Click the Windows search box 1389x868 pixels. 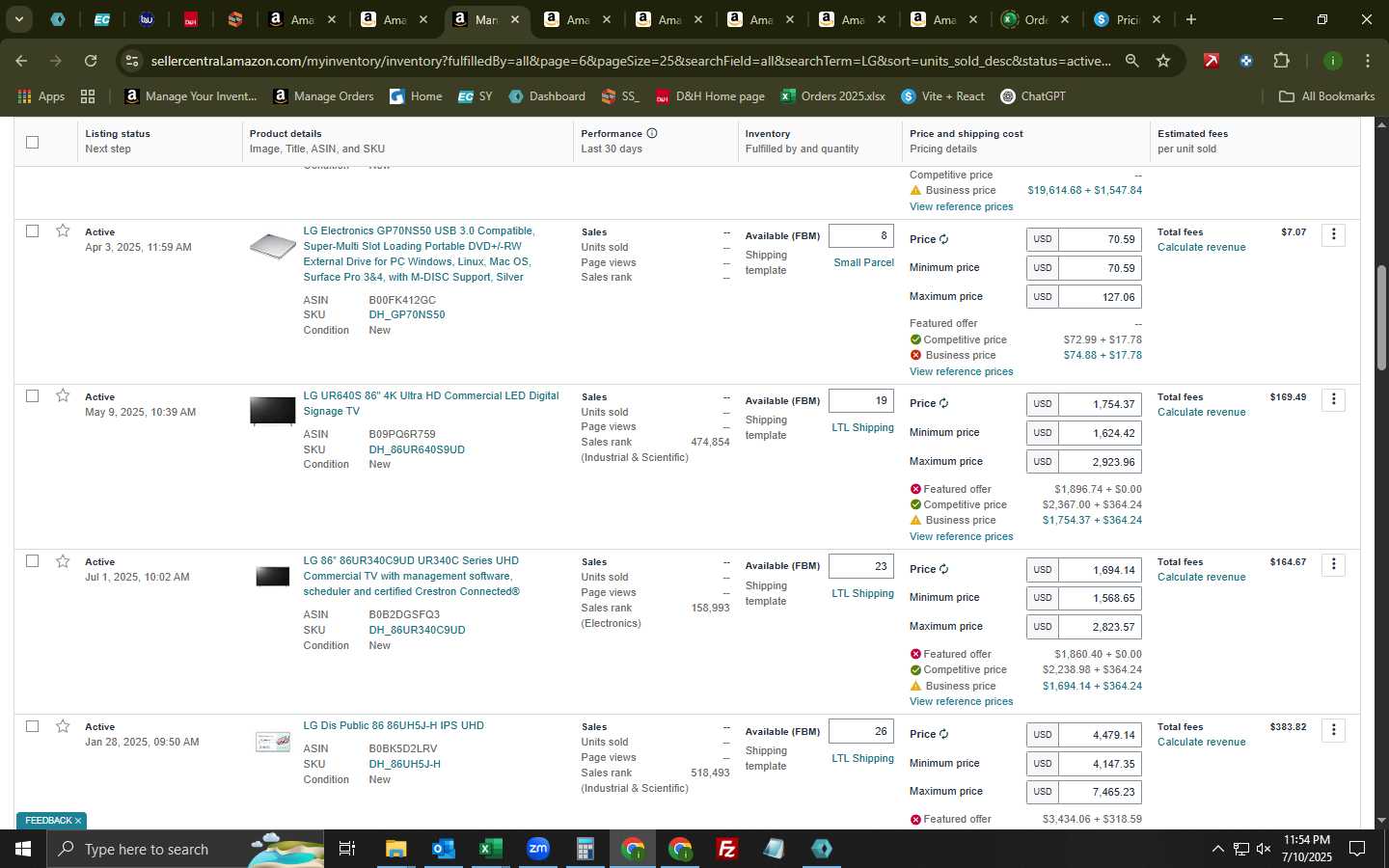tap(183, 849)
